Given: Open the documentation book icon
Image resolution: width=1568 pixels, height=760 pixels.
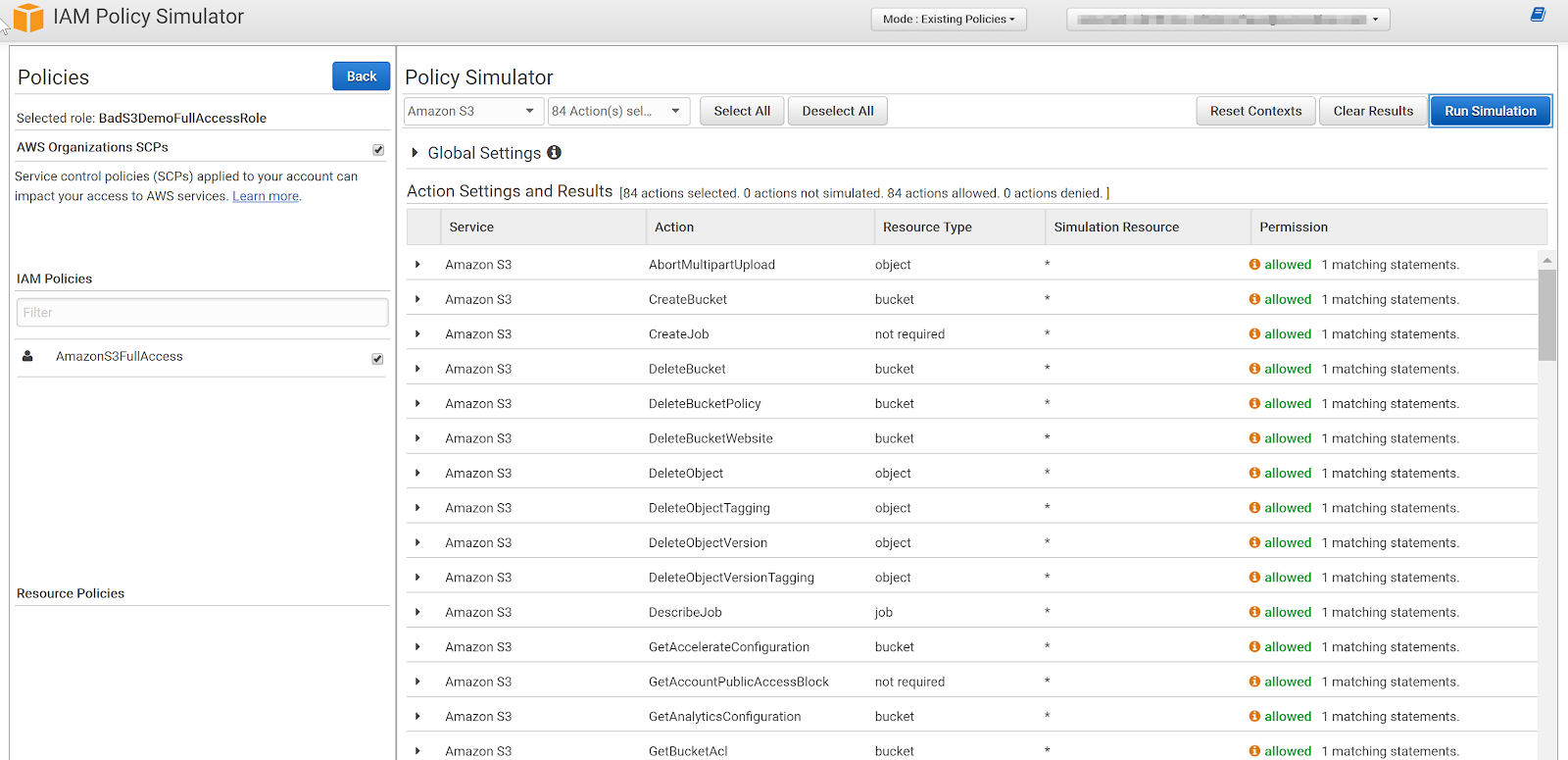Looking at the screenshot, I should tap(1538, 15).
